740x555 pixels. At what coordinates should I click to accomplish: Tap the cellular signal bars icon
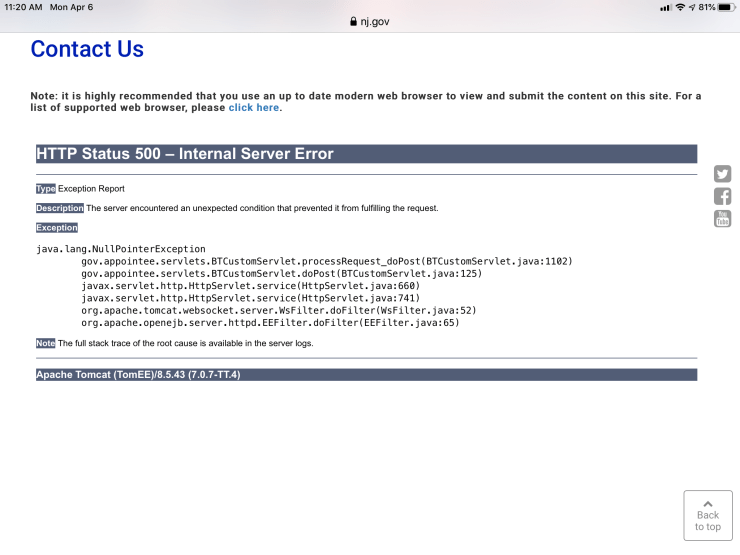pyautogui.click(x=665, y=7)
